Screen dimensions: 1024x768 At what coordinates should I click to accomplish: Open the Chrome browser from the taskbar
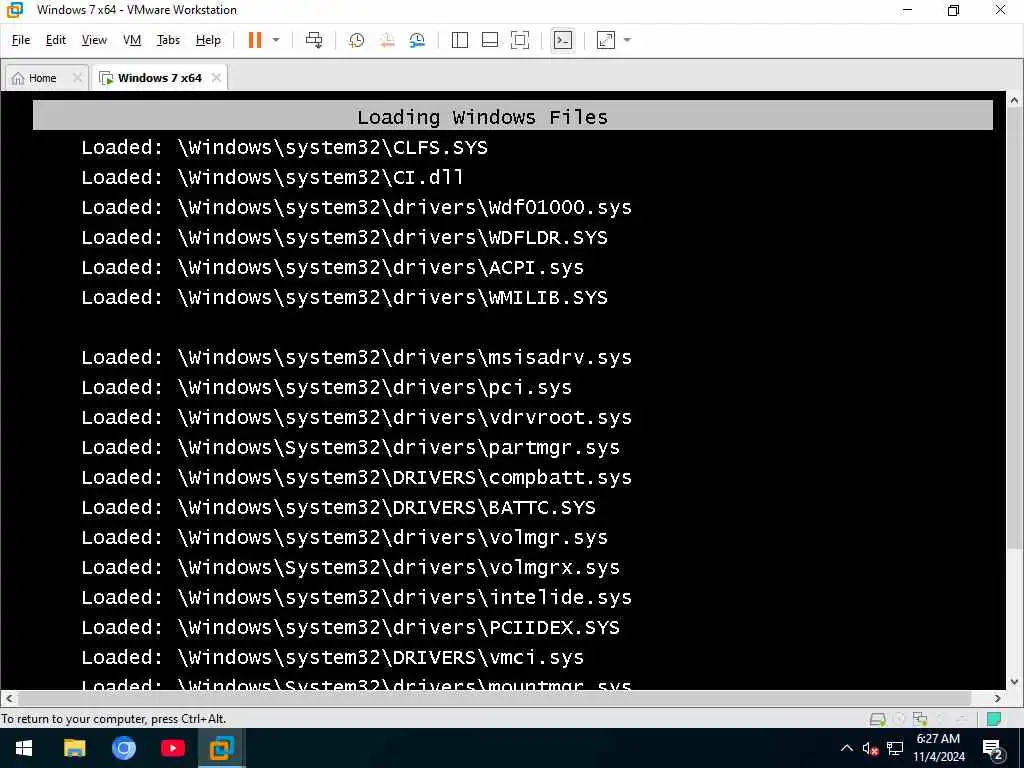[x=123, y=748]
